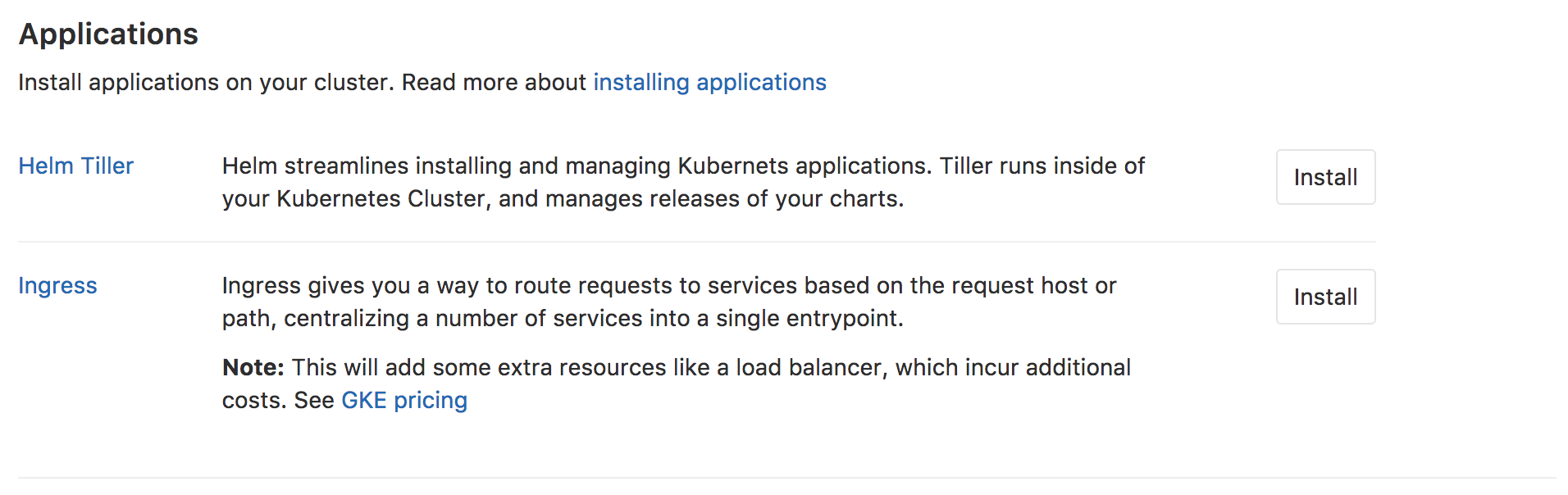Click the bold "Note:" label

(x=253, y=368)
